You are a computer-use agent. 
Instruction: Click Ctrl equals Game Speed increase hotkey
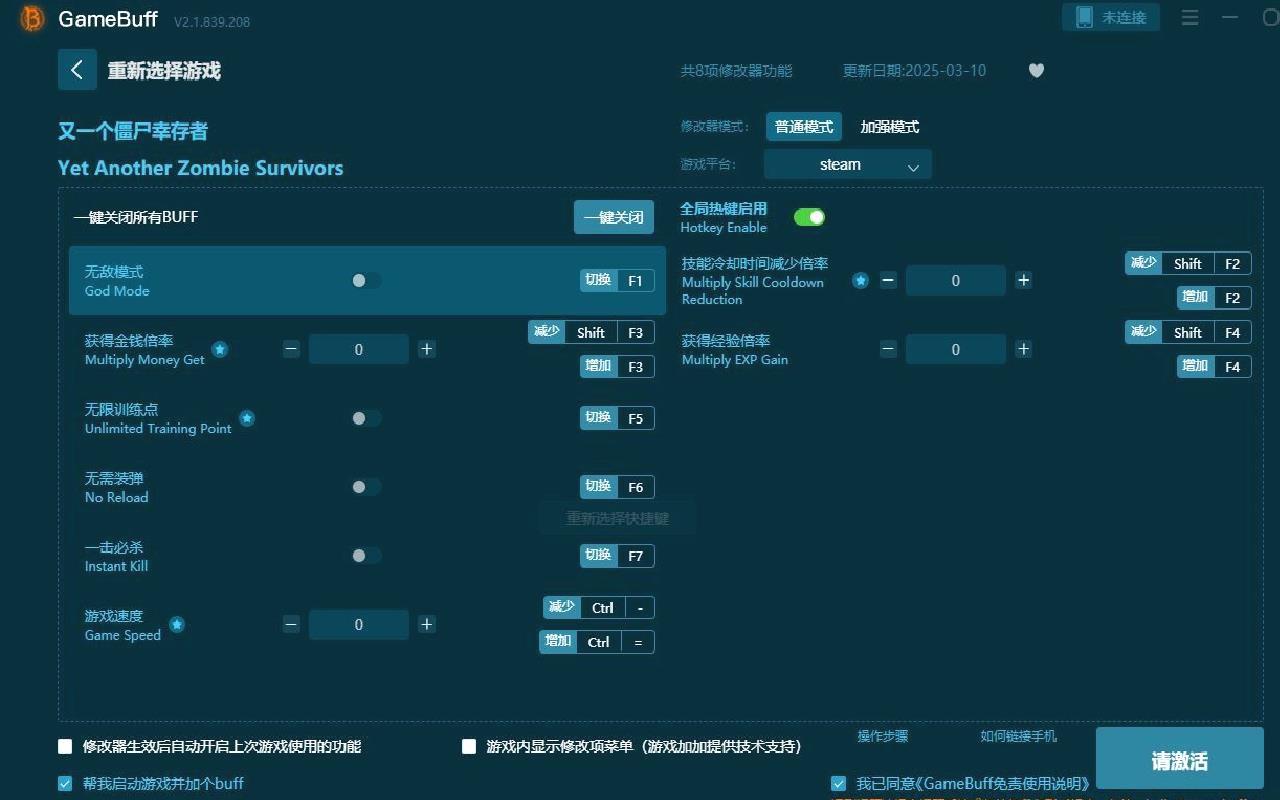[x=597, y=641]
